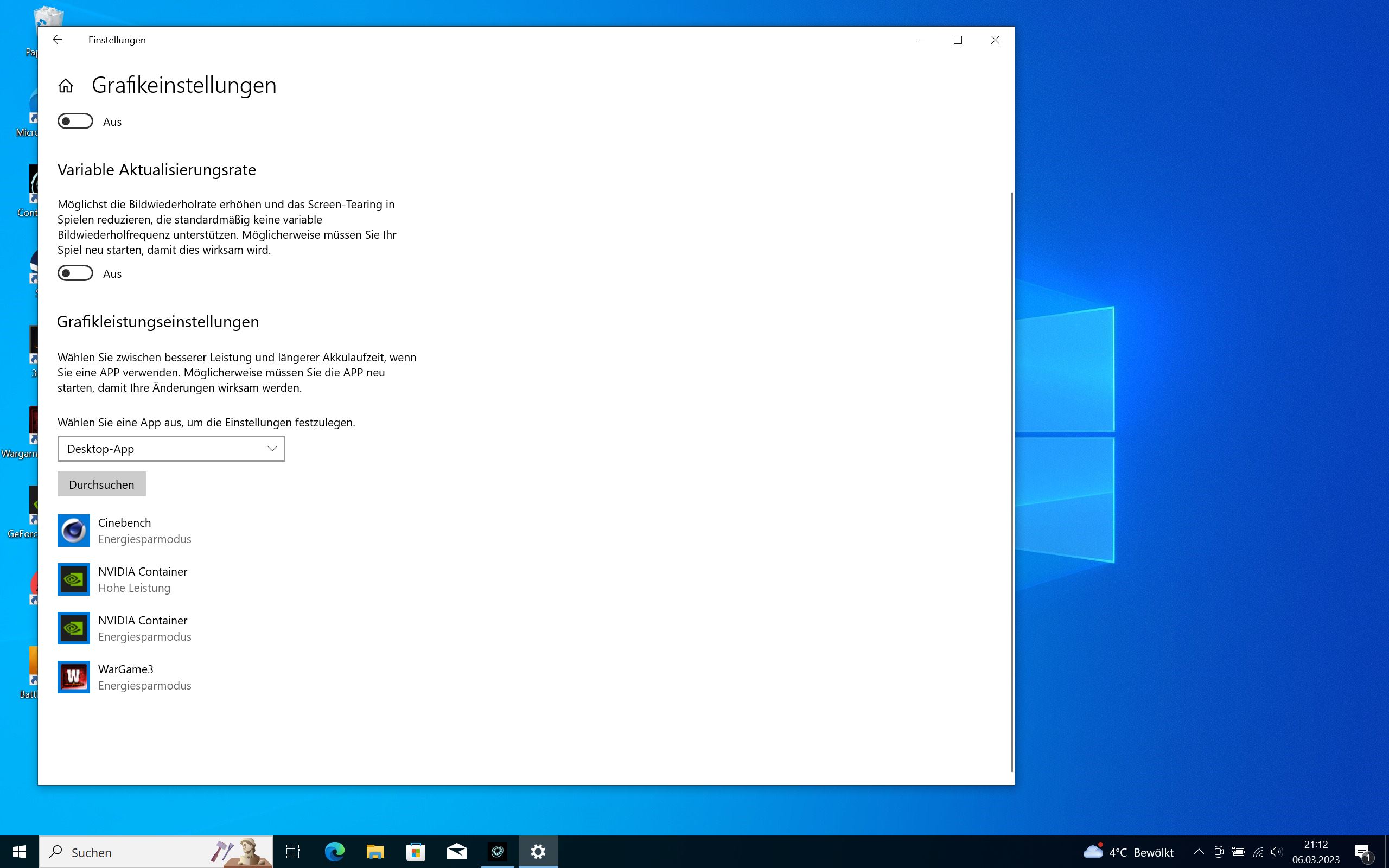1389x868 pixels.
Task: Click the settings window vertical scrollbar
Action: 1012,482
